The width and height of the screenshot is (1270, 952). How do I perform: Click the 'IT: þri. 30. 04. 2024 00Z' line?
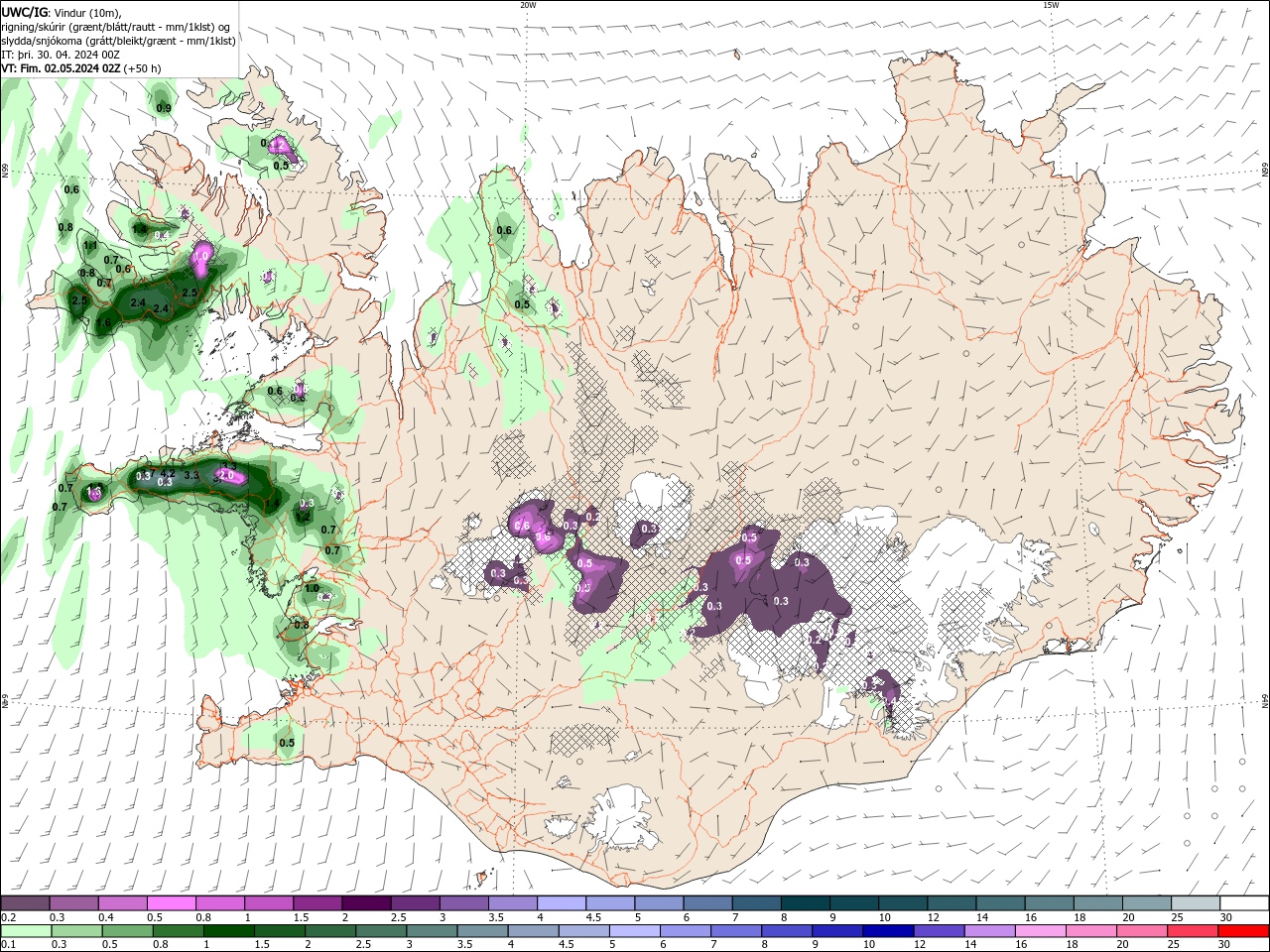point(61,55)
